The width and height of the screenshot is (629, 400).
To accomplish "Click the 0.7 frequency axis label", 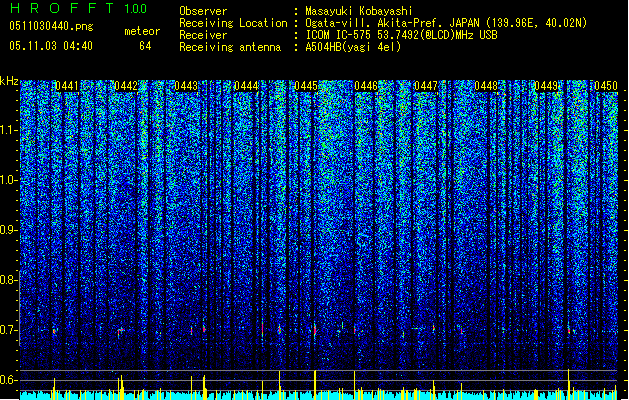I will tap(9, 330).
